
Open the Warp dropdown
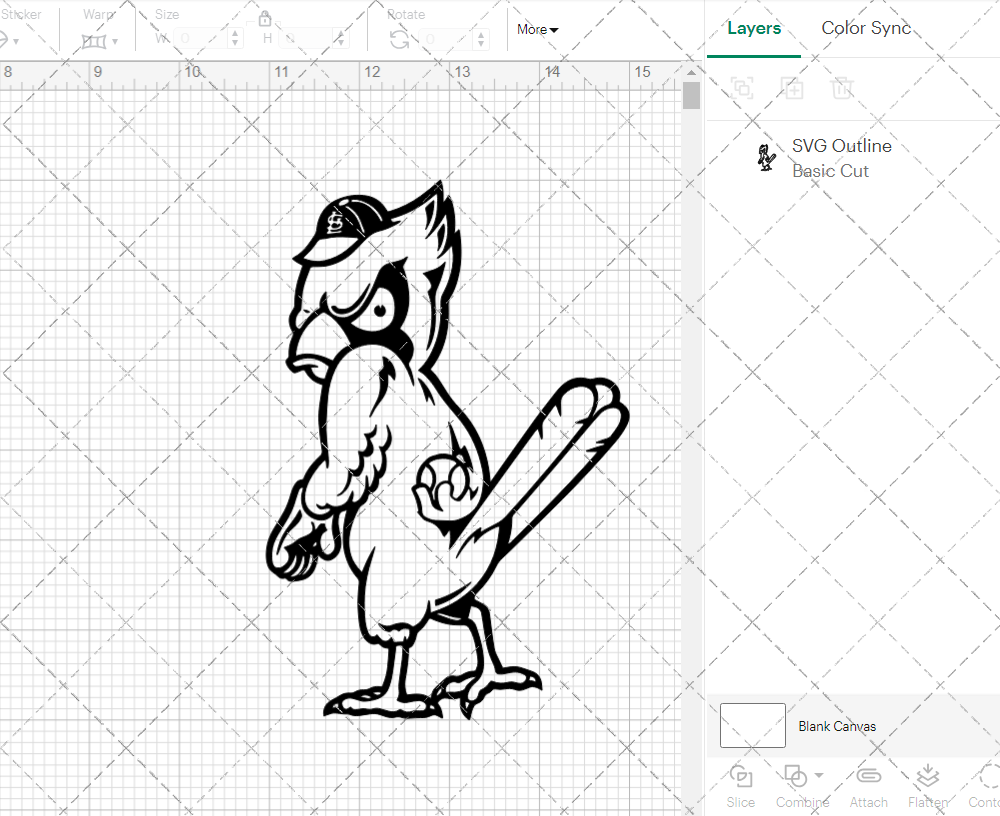click(x=100, y=41)
